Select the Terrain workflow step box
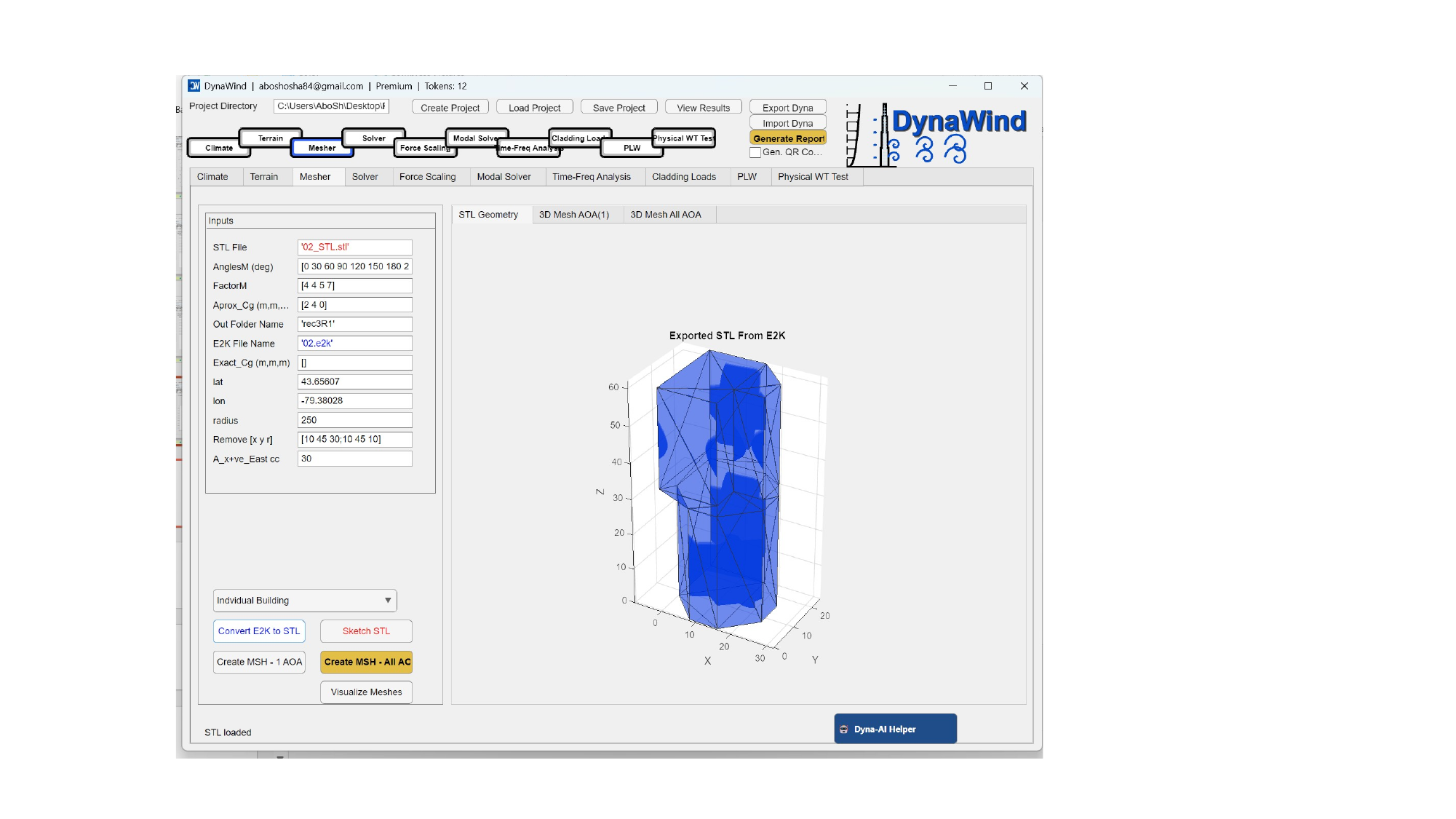This screenshot has width=1456, height=819. [x=270, y=138]
